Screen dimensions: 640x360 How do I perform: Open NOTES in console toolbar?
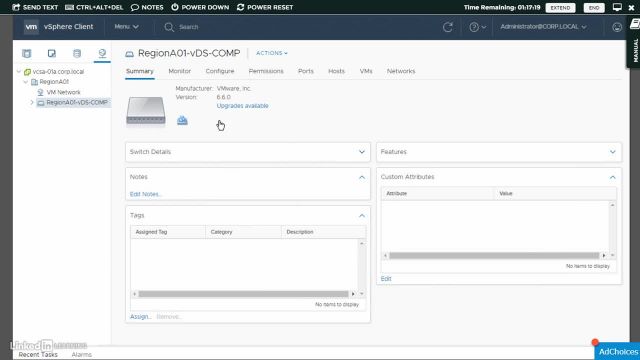tap(147, 7)
